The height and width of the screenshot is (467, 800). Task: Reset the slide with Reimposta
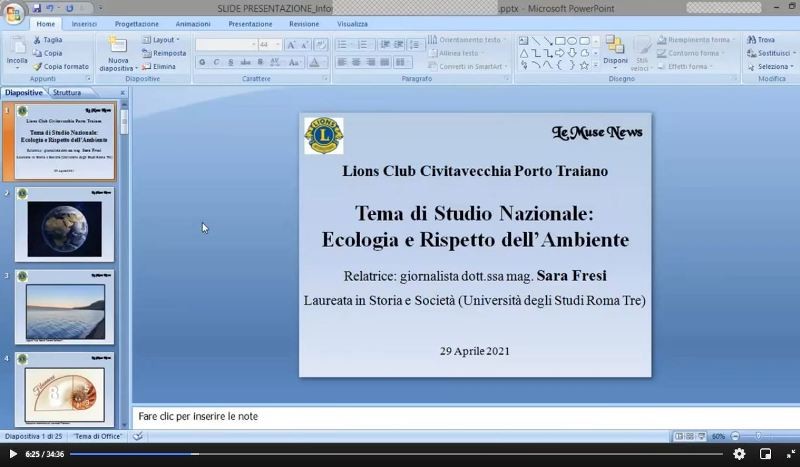click(x=164, y=53)
